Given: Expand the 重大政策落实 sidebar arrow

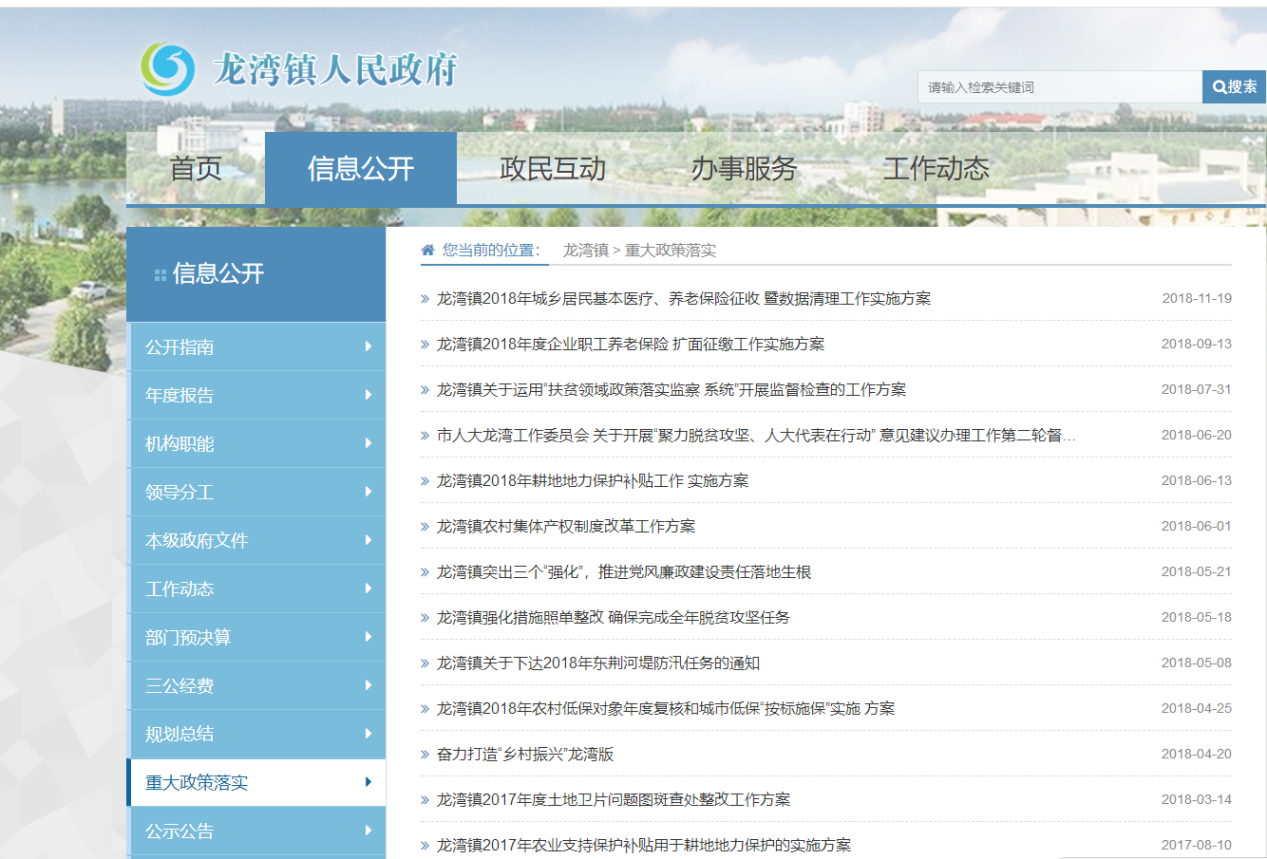Looking at the screenshot, I should pyautogui.click(x=368, y=782).
